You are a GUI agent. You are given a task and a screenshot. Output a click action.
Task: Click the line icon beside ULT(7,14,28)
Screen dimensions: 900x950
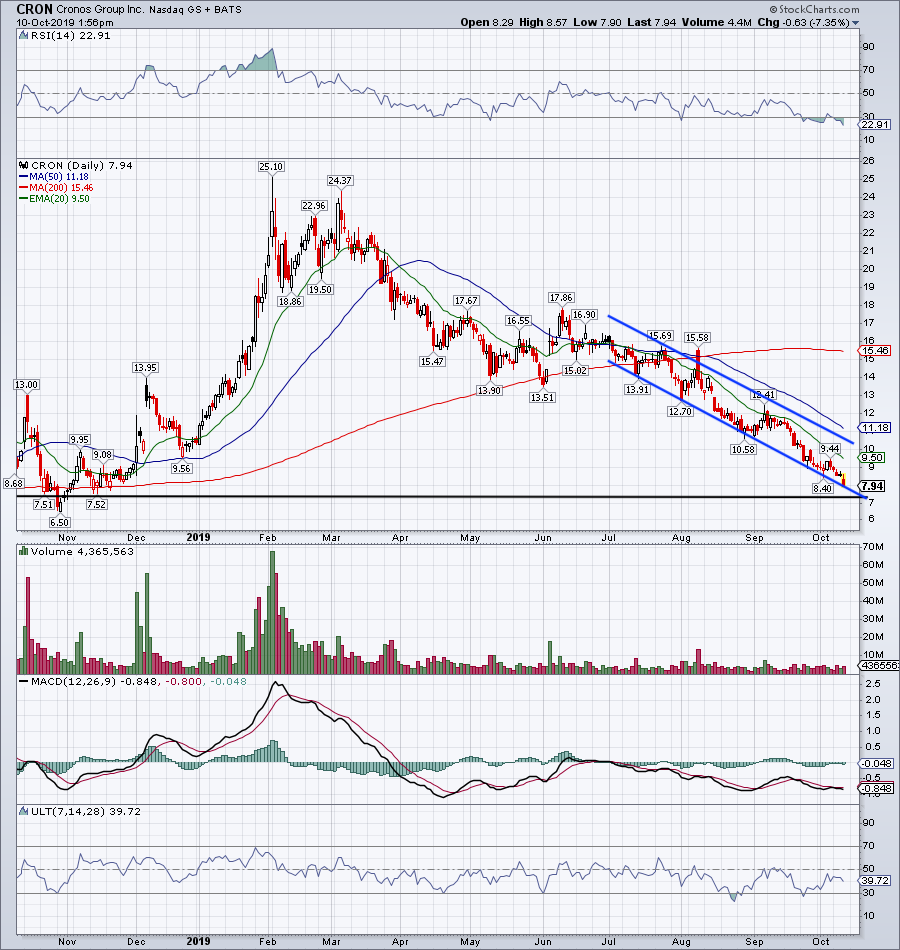pos(24,811)
